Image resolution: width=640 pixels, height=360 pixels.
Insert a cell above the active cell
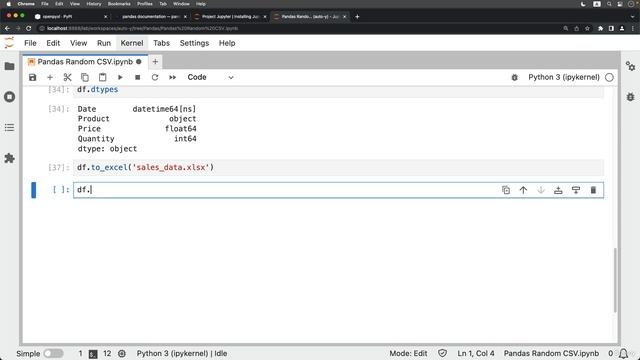[x=558, y=190]
